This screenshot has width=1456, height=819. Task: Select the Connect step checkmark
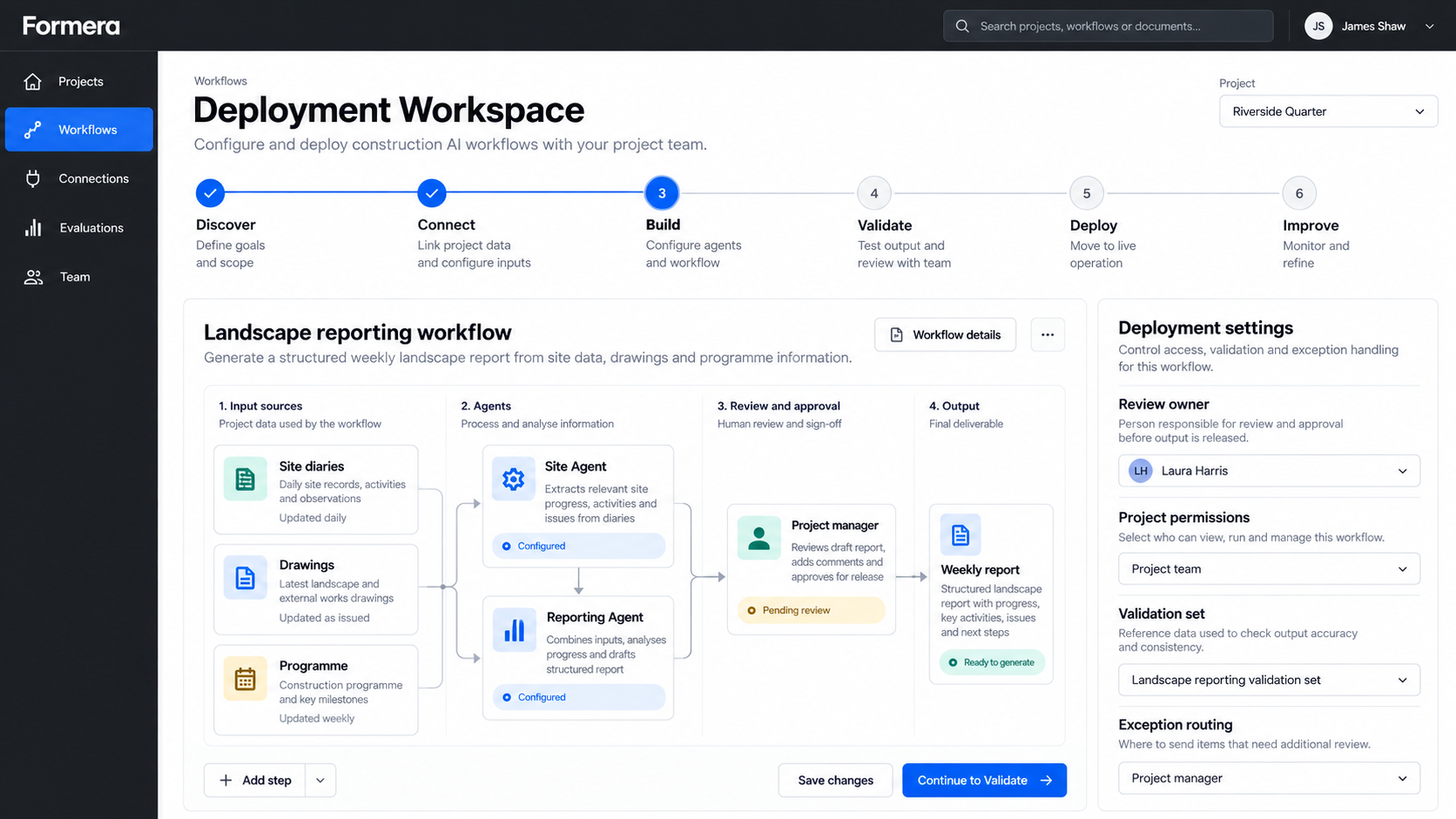coord(432,193)
